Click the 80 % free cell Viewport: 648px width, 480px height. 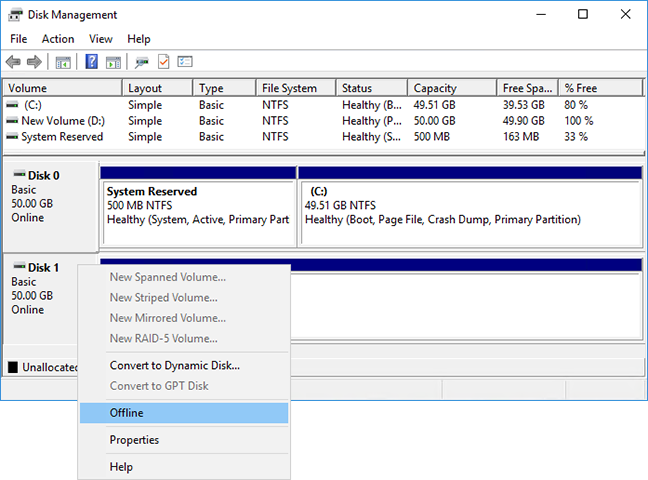(x=576, y=105)
